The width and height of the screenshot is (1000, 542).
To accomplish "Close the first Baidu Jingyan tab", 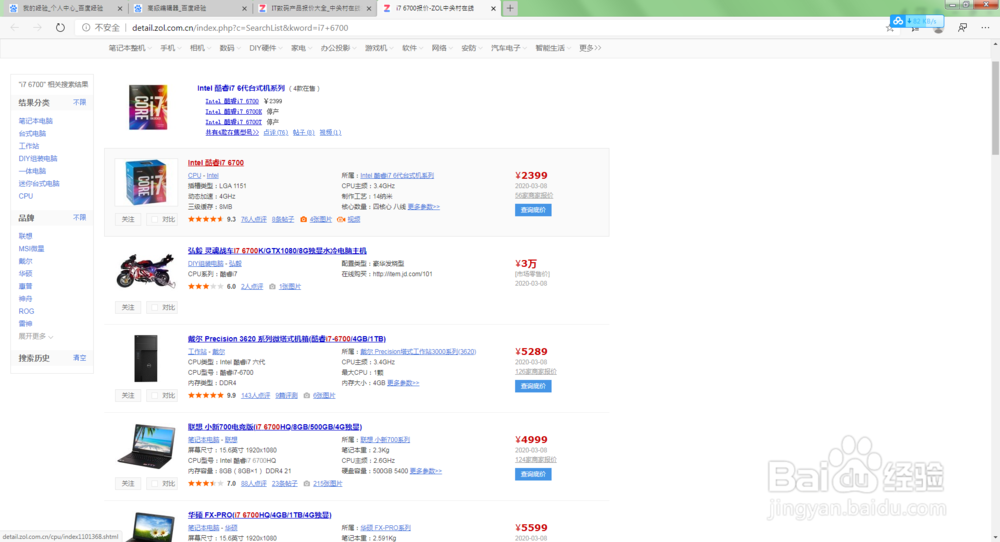I will (119, 8).
